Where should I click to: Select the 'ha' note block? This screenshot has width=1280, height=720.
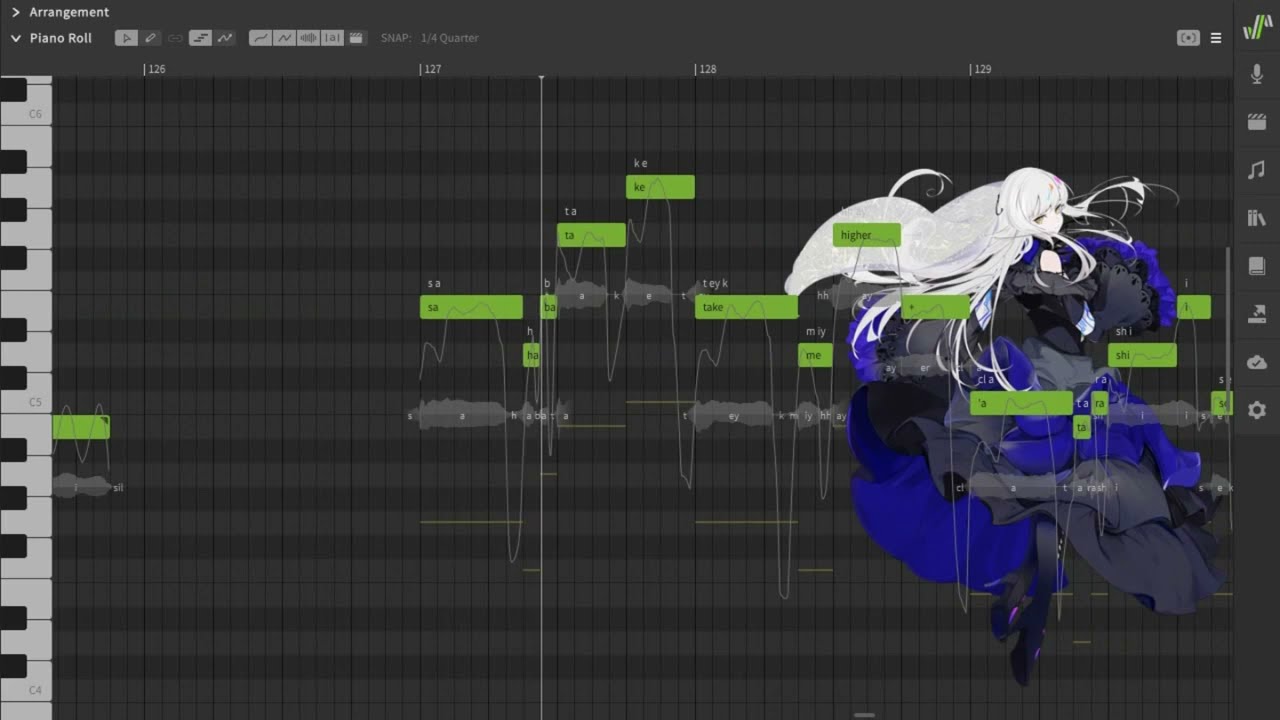point(532,355)
